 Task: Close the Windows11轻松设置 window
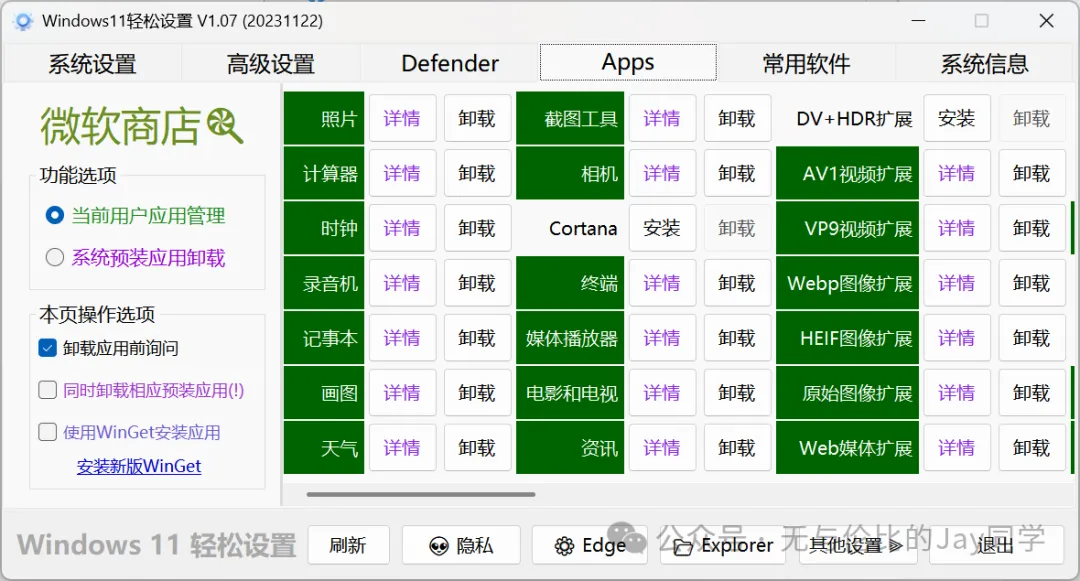tap(1046, 21)
